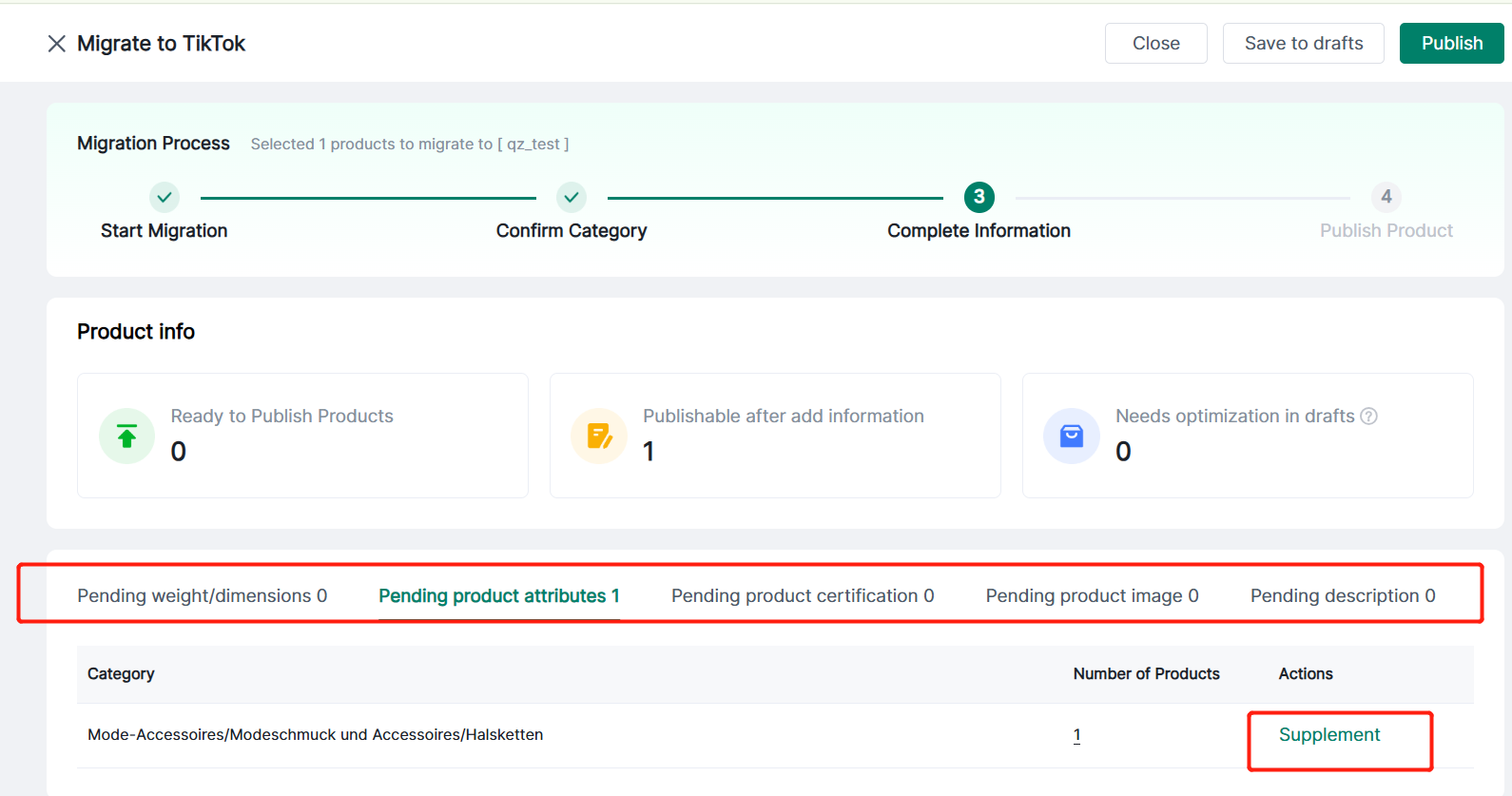The height and width of the screenshot is (796, 1512).
Task: Switch to Pending product image tab
Action: click(x=1092, y=595)
